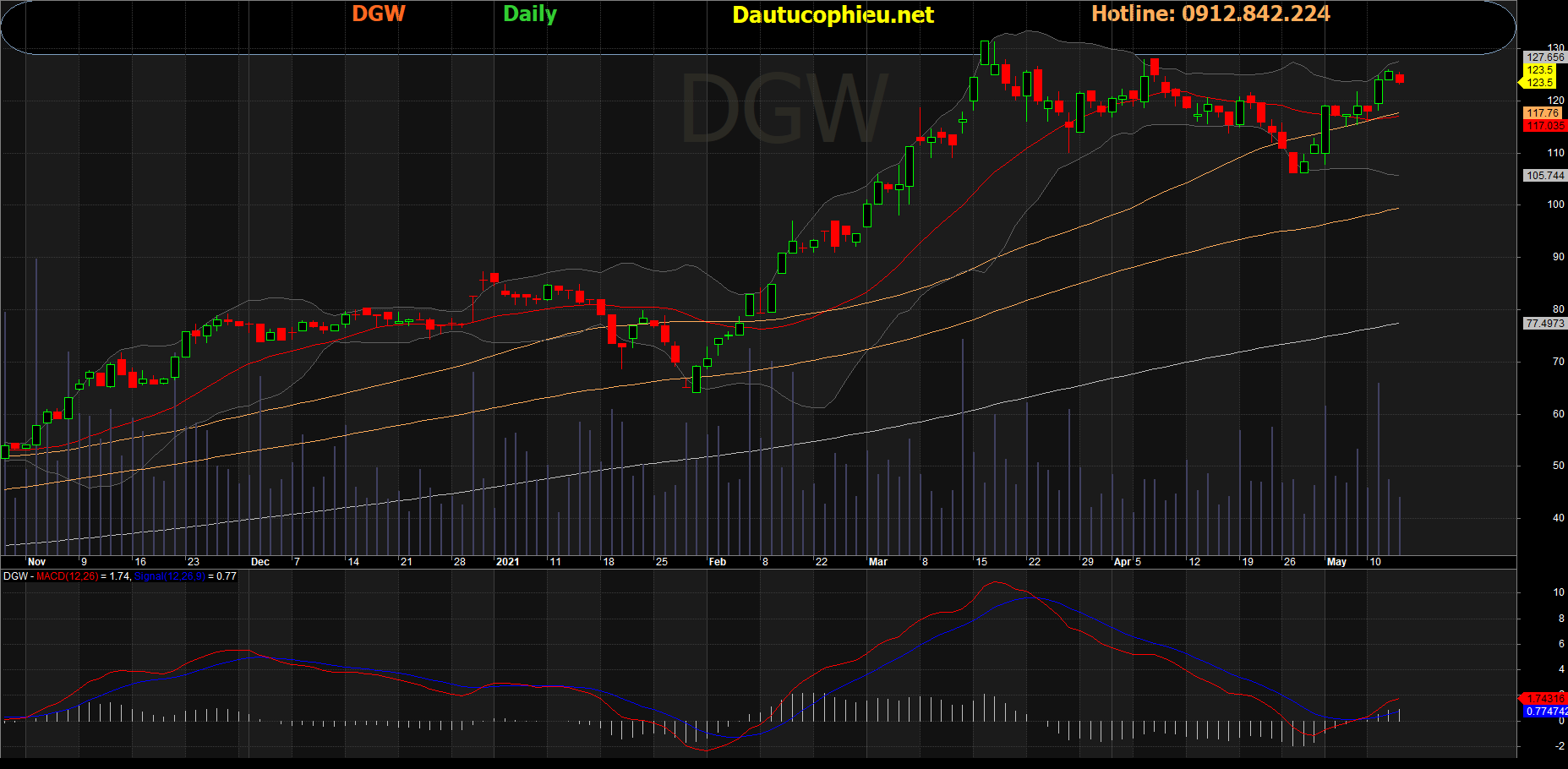
Task: Click the red 117.035 price tag
Action: [x=1544, y=126]
